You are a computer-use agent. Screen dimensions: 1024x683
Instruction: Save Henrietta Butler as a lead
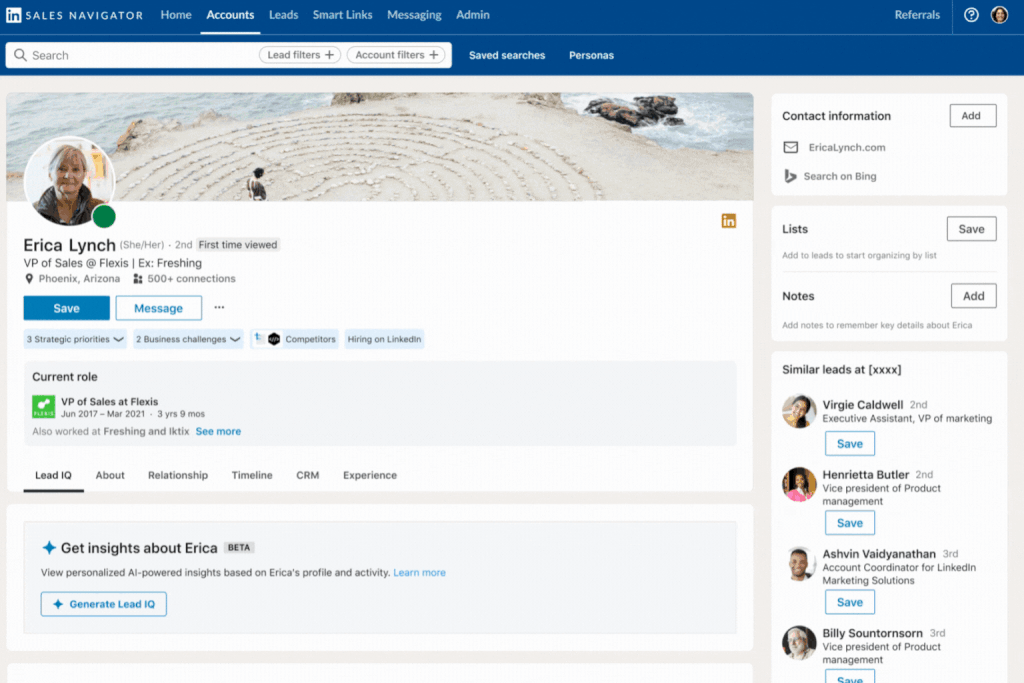(850, 523)
